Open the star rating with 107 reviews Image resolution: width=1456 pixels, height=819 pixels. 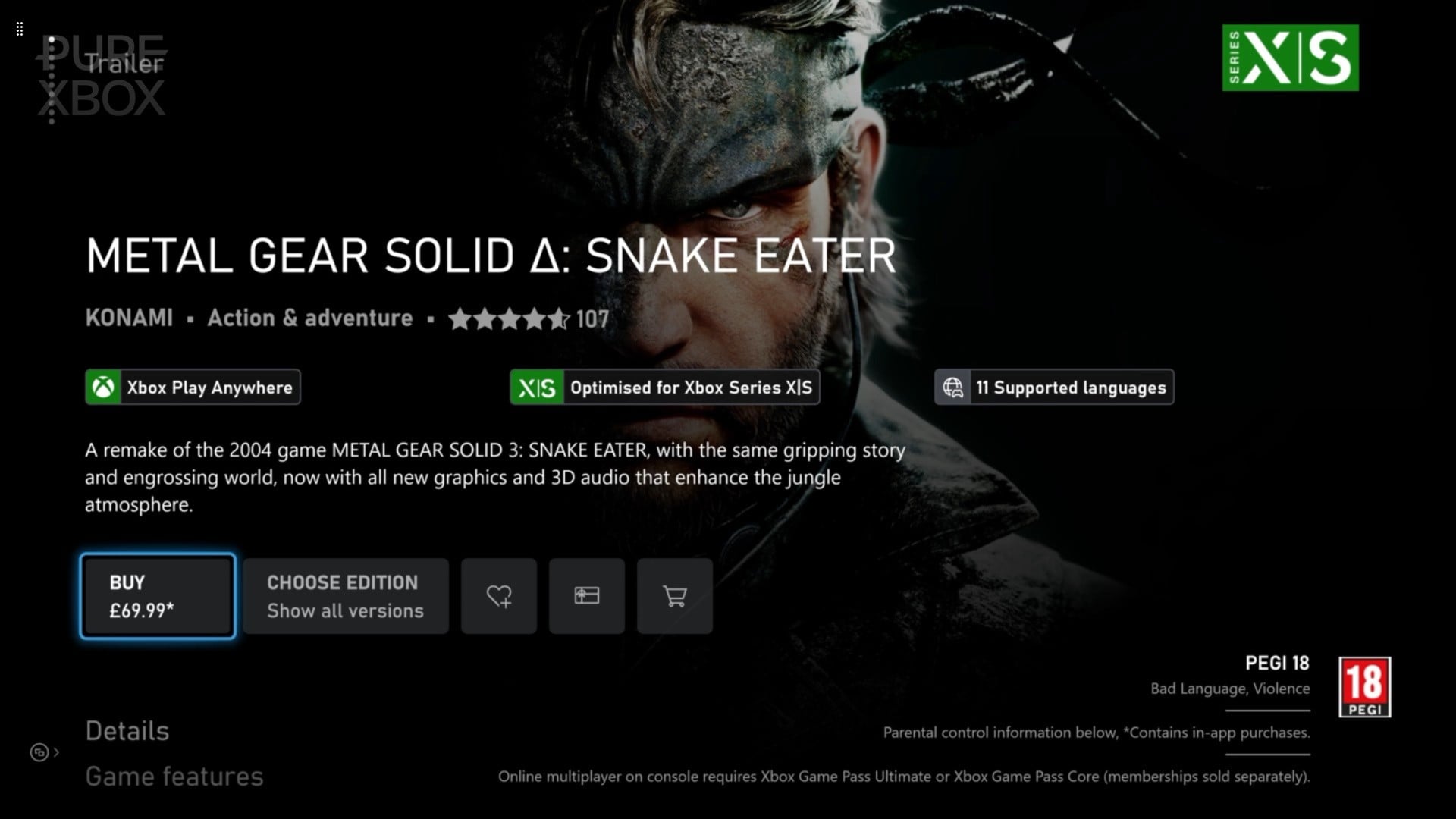529,319
